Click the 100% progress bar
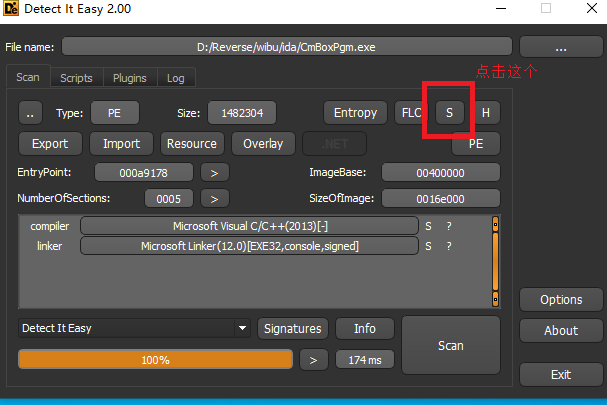This screenshot has height=405, width=607. [x=155, y=360]
